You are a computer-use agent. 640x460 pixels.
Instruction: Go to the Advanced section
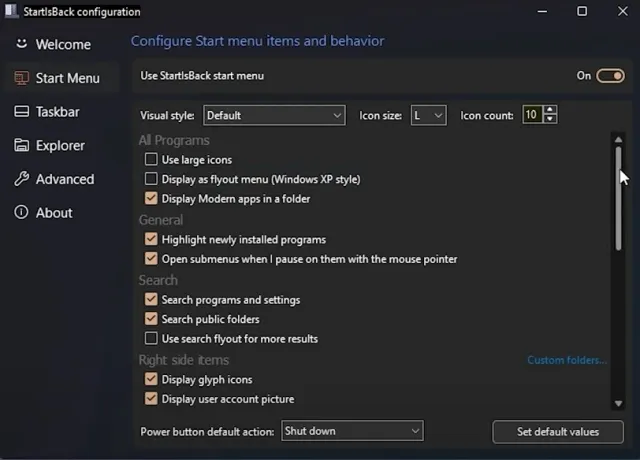coord(65,179)
